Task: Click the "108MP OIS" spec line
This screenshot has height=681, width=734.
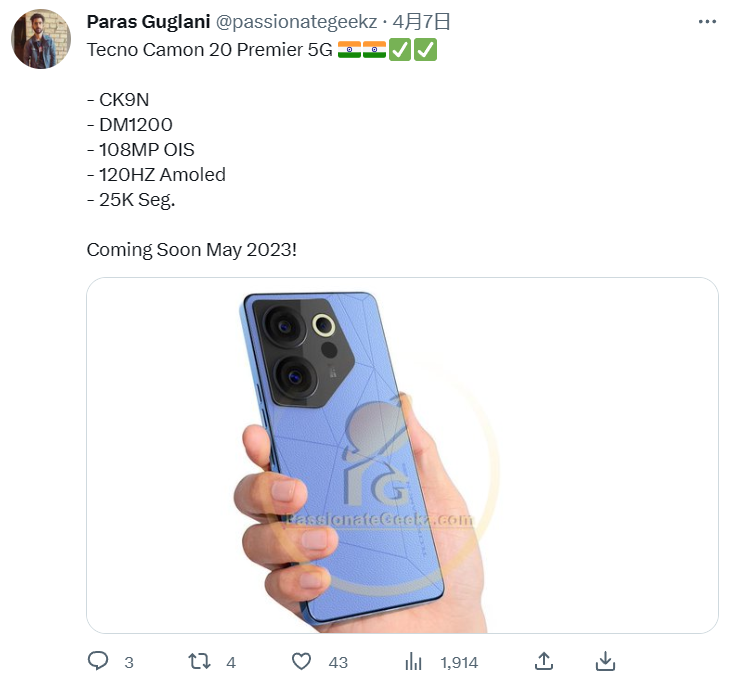Action: (x=146, y=149)
